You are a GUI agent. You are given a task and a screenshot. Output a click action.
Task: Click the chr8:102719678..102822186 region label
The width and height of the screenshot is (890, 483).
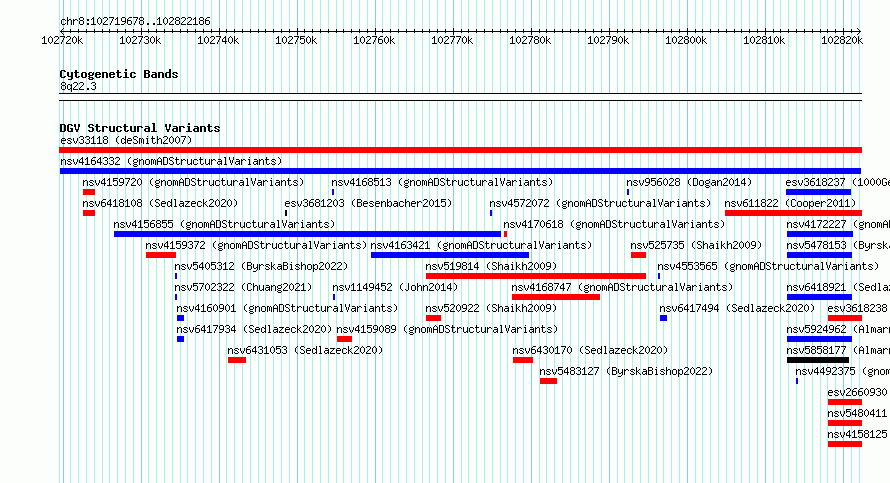pos(135,21)
